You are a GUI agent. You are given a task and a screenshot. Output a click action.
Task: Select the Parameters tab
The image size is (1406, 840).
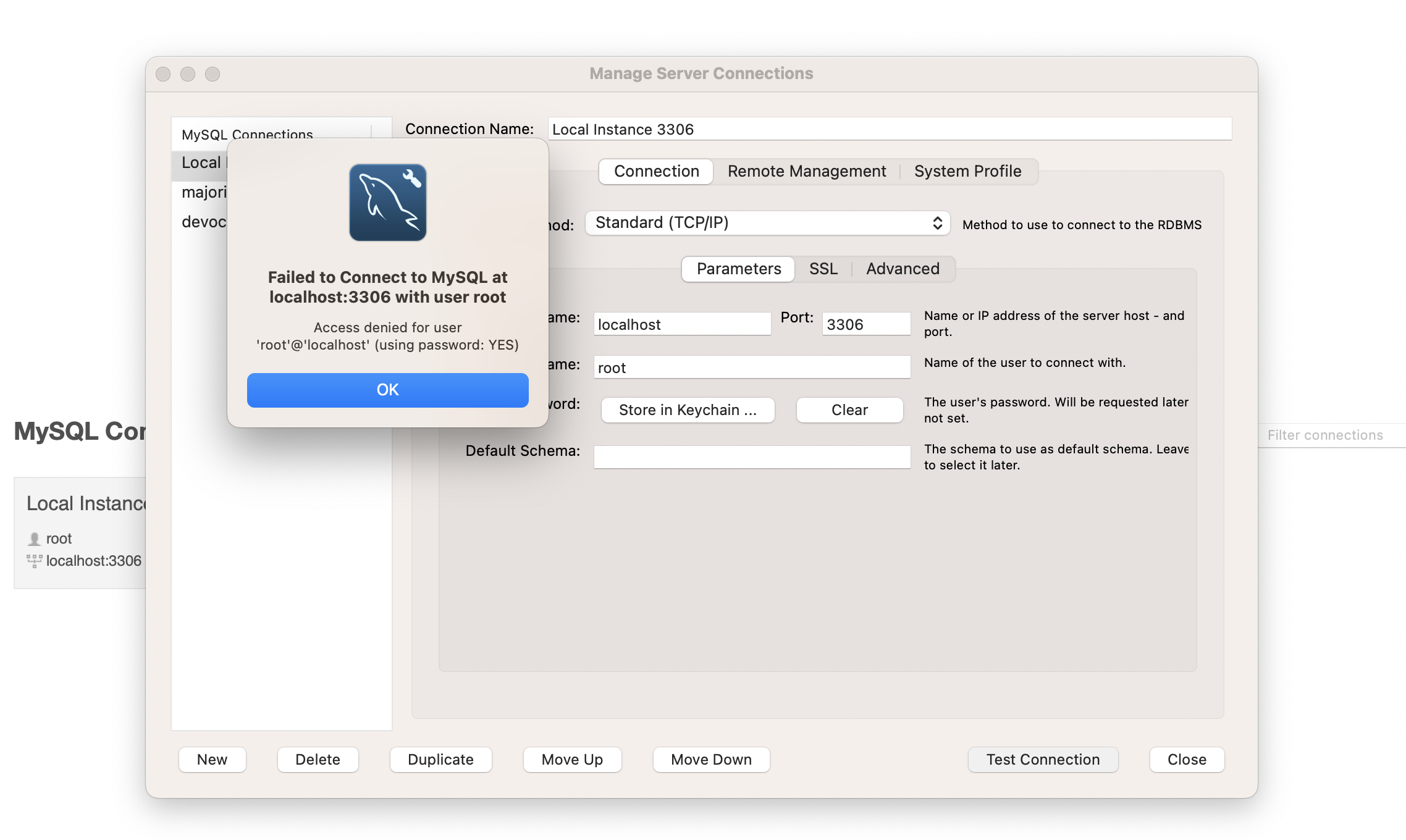click(x=738, y=269)
